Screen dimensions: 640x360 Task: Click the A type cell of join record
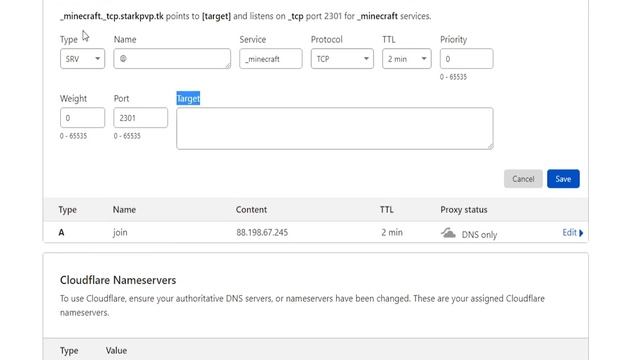pos(61,233)
